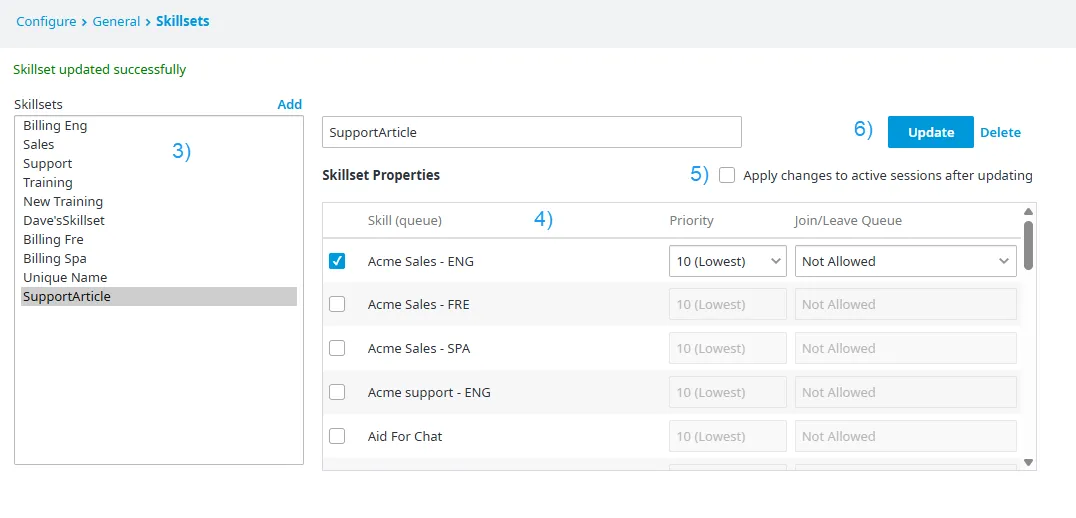The image size is (1076, 518).
Task: Select Billing Fre skillset
Action: [159, 239]
